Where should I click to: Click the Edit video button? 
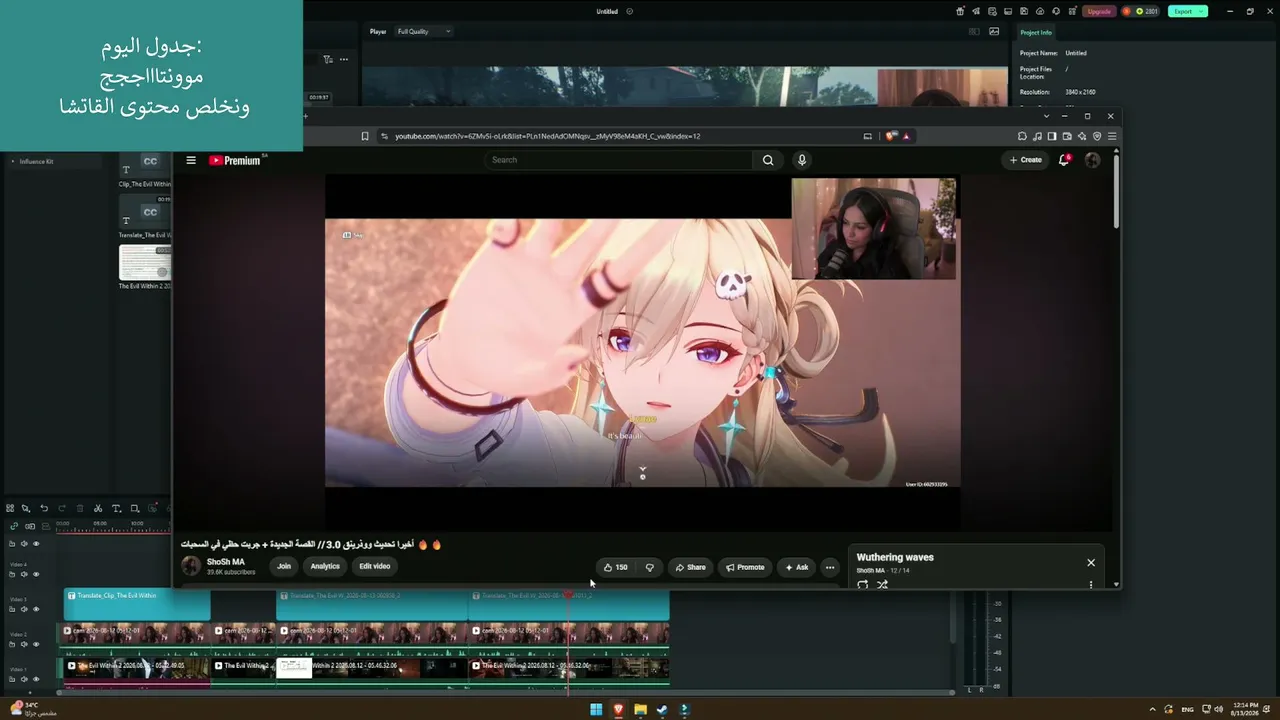click(375, 566)
